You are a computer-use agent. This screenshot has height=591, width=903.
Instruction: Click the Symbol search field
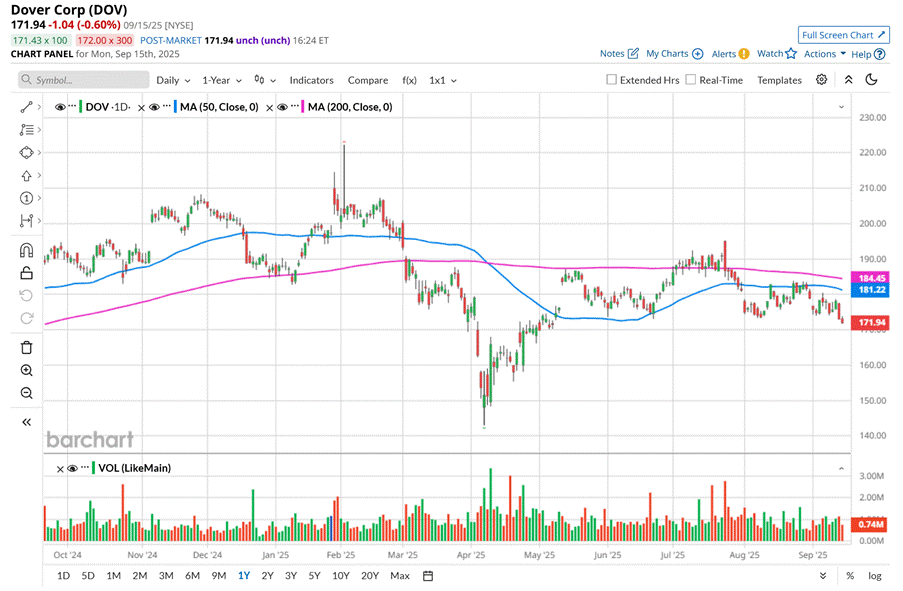[x=84, y=79]
